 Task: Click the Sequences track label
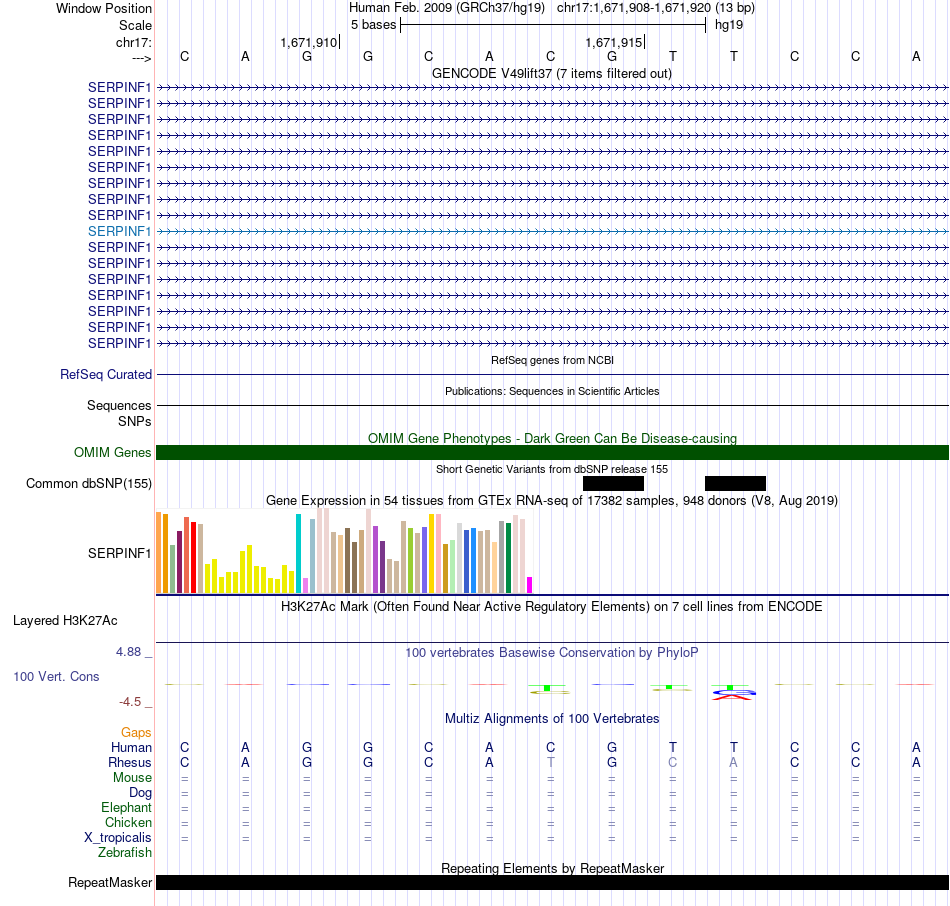click(x=119, y=405)
